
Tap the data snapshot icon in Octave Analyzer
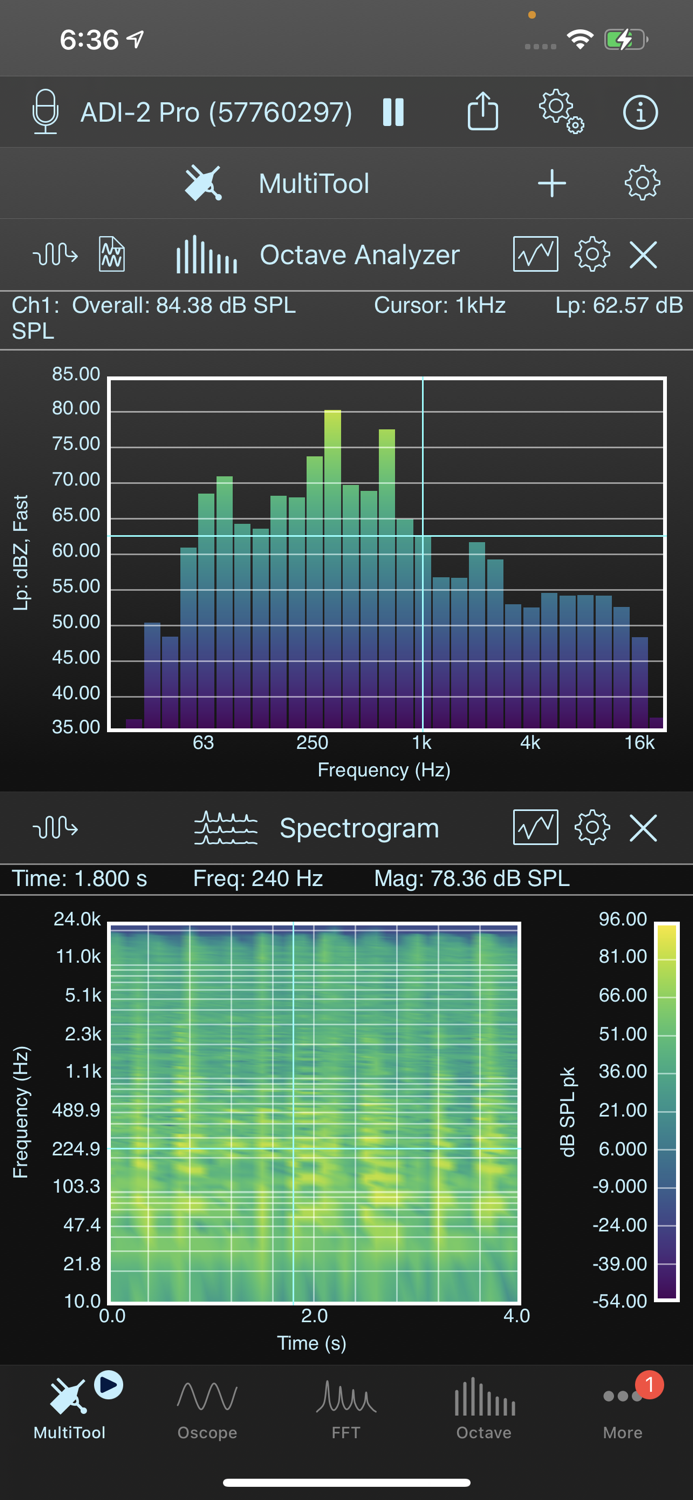point(110,254)
